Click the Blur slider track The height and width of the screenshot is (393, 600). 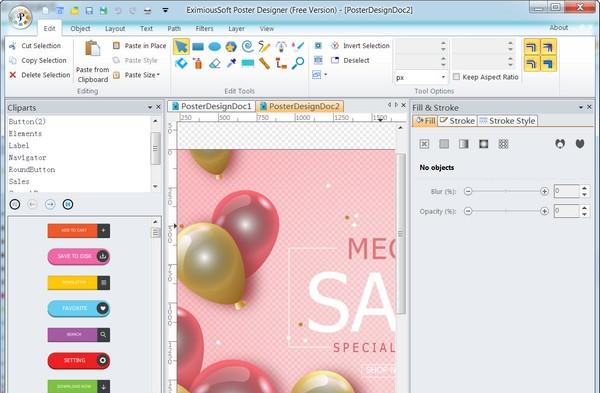(506, 191)
